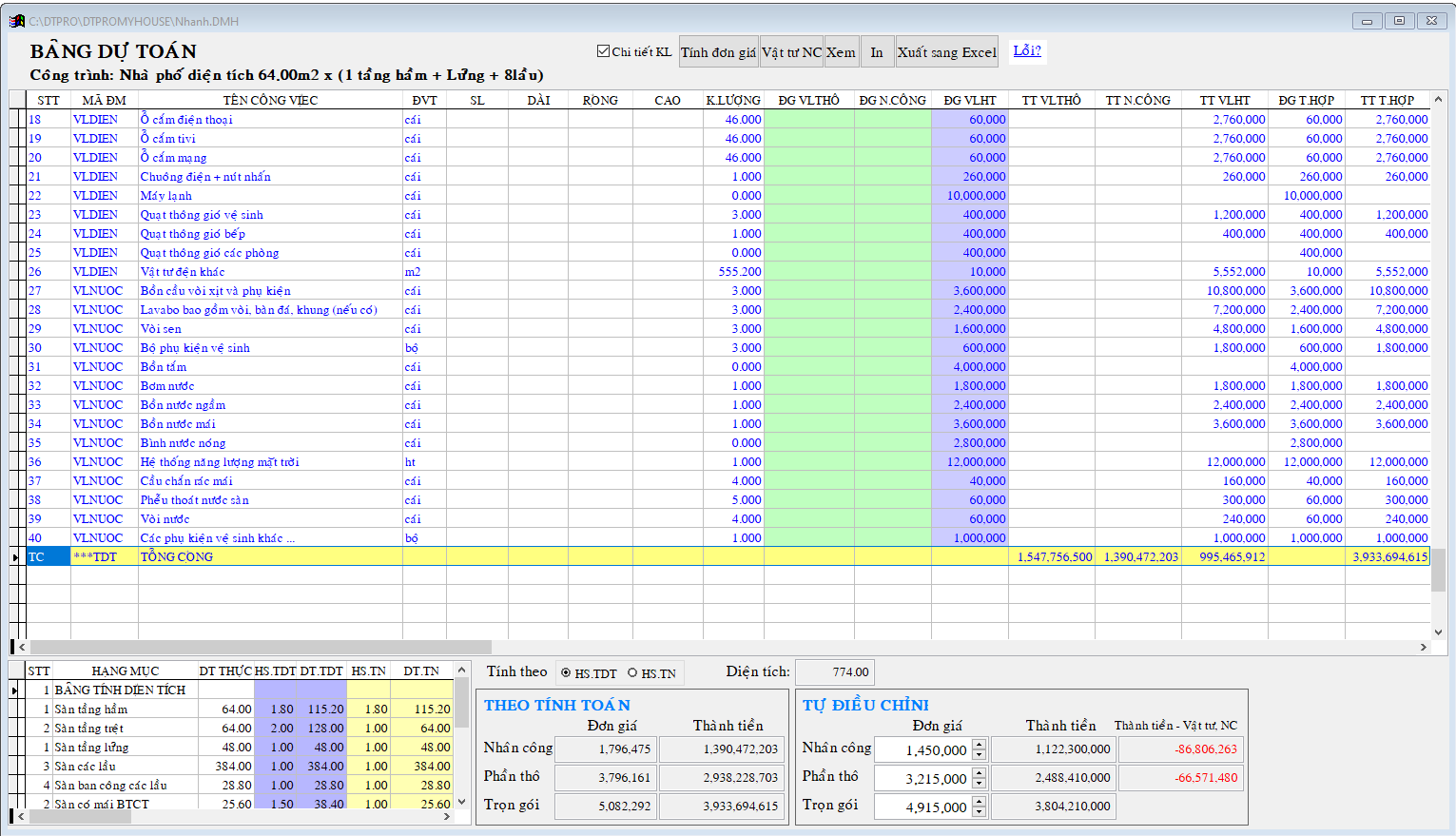Click the row marker beside TỔNG CỘNG

click(x=15, y=556)
